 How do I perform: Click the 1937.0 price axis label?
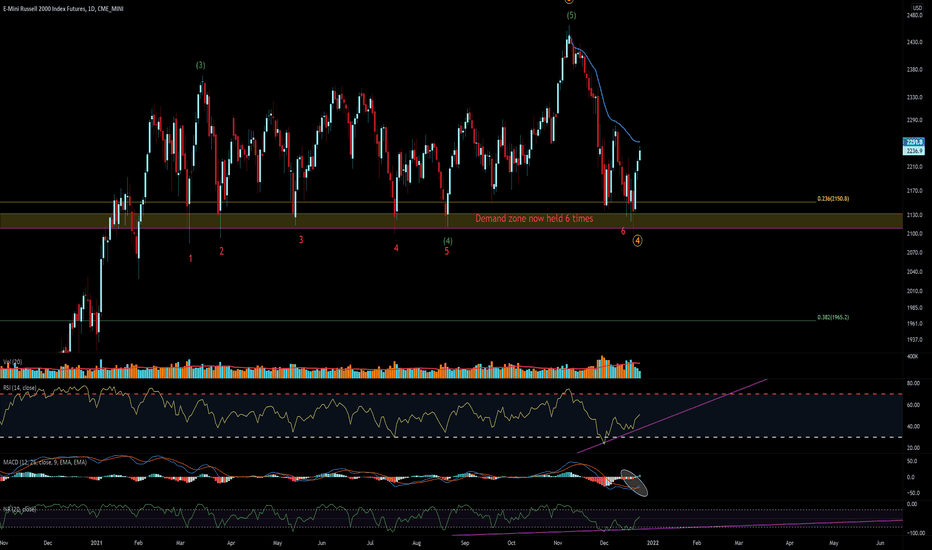(x=914, y=340)
